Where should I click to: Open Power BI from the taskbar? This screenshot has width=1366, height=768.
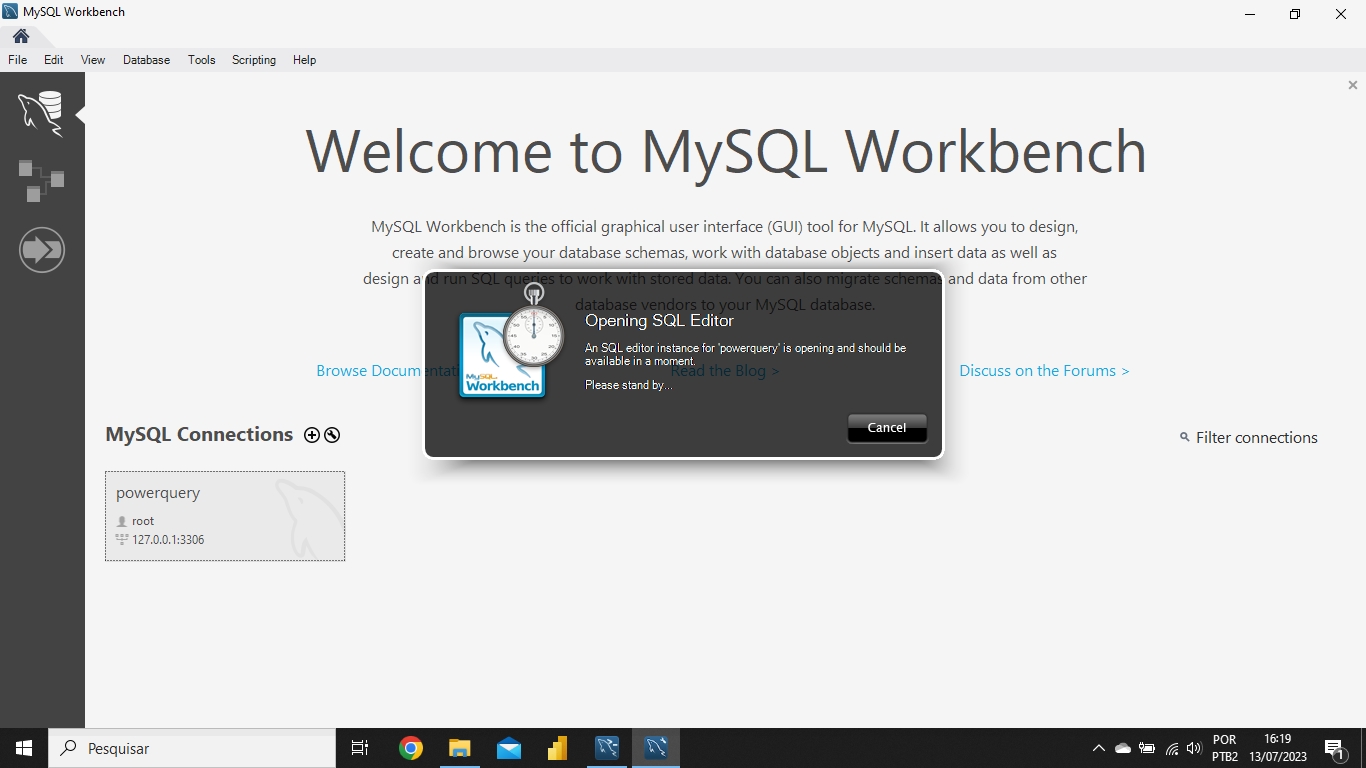[558, 748]
